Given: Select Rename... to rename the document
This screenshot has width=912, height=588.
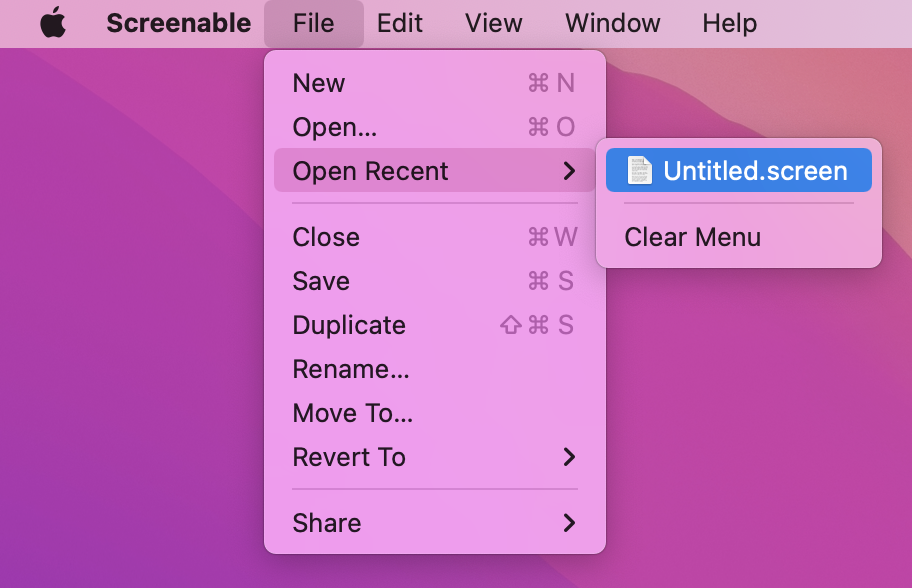Looking at the screenshot, I should pos(350,369).
